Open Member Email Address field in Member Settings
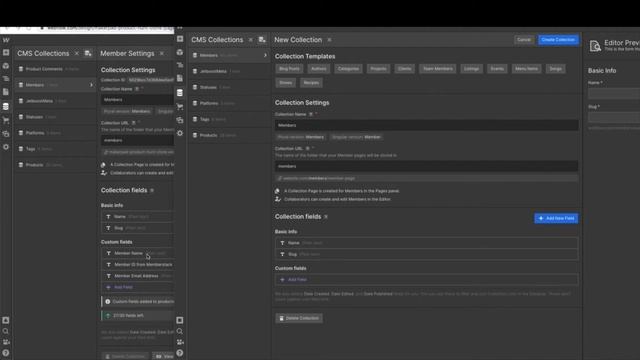640x360 pixels. tap(138, 276)
